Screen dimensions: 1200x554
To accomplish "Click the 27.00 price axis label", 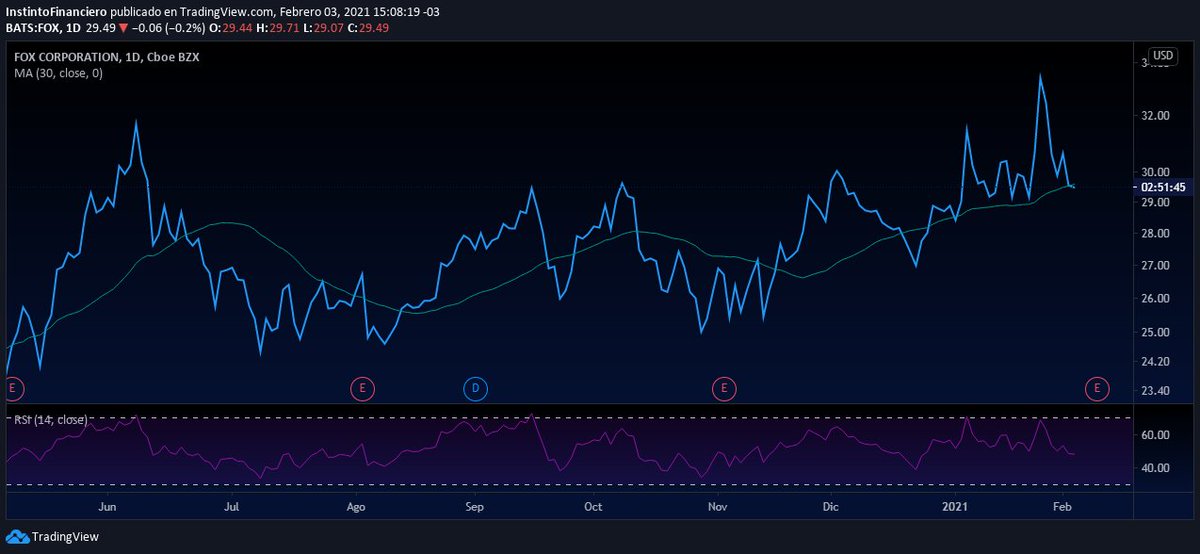I will 1155,266.
